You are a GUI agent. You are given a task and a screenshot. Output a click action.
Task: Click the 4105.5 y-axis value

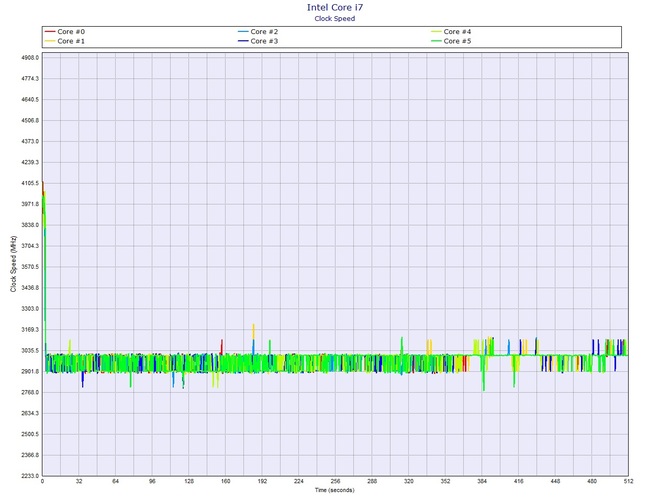click(30, 183)
